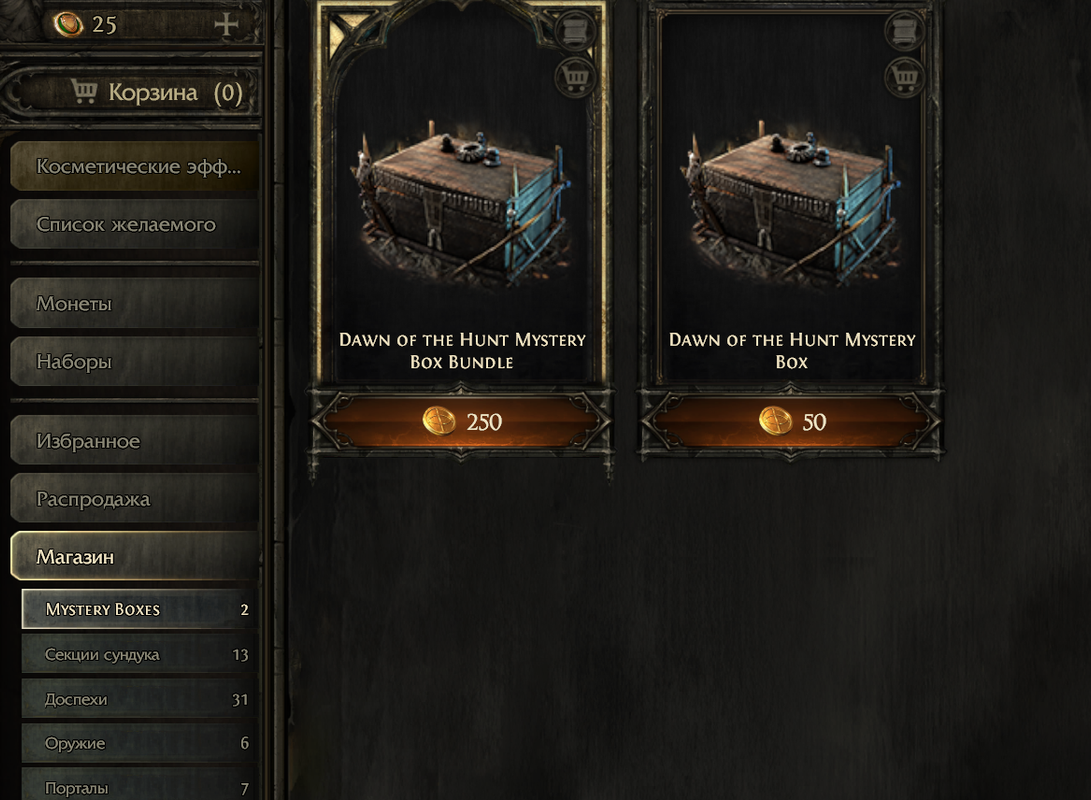1091x800 pixels.
Task: Click the Dawn of the Hunt Bundle chest image
Action: click(x=461, y=204)
